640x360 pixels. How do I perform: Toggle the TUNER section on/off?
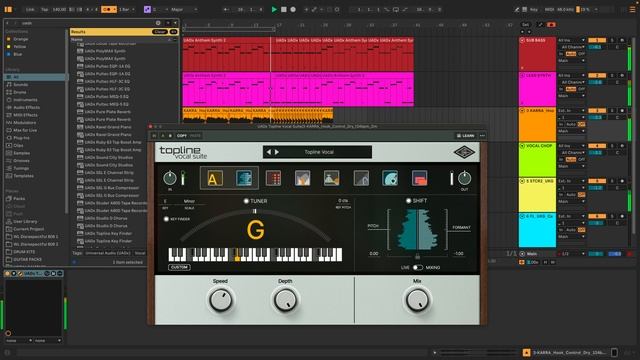246,201
